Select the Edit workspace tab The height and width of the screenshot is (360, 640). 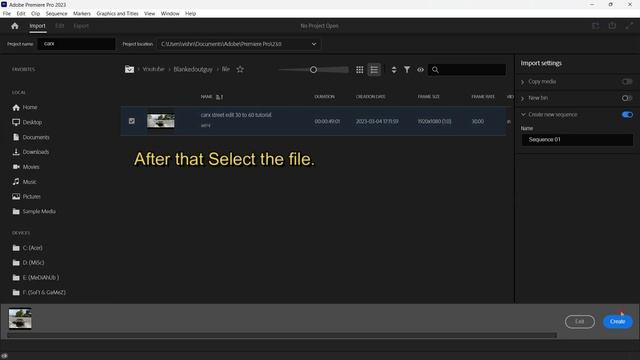coord(60,26)
